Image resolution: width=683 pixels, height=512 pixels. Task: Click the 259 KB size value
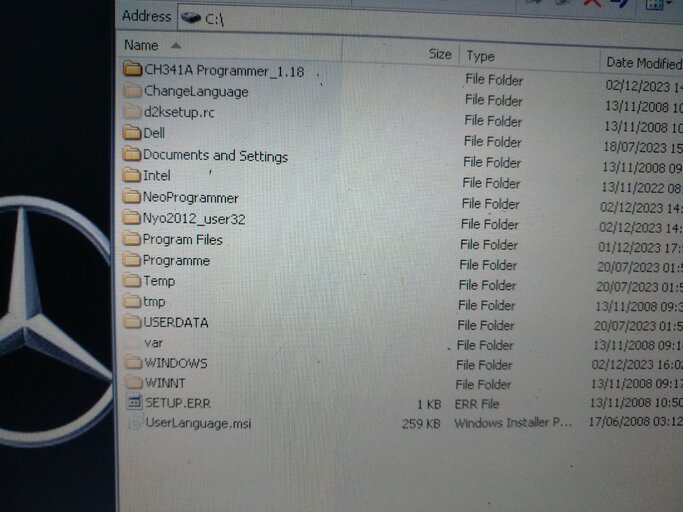click(421, 424)
